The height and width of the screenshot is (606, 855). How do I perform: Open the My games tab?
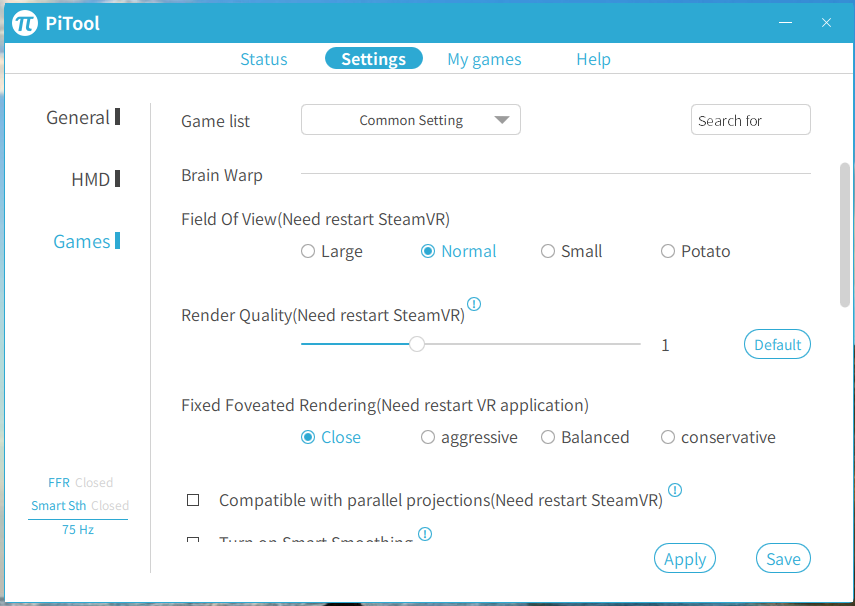click(484, 59)
